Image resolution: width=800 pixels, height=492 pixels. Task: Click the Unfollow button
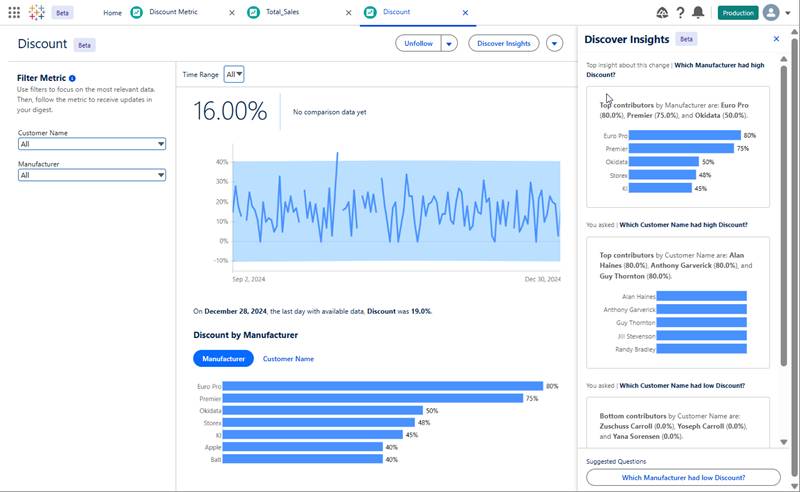pos(418,43)
